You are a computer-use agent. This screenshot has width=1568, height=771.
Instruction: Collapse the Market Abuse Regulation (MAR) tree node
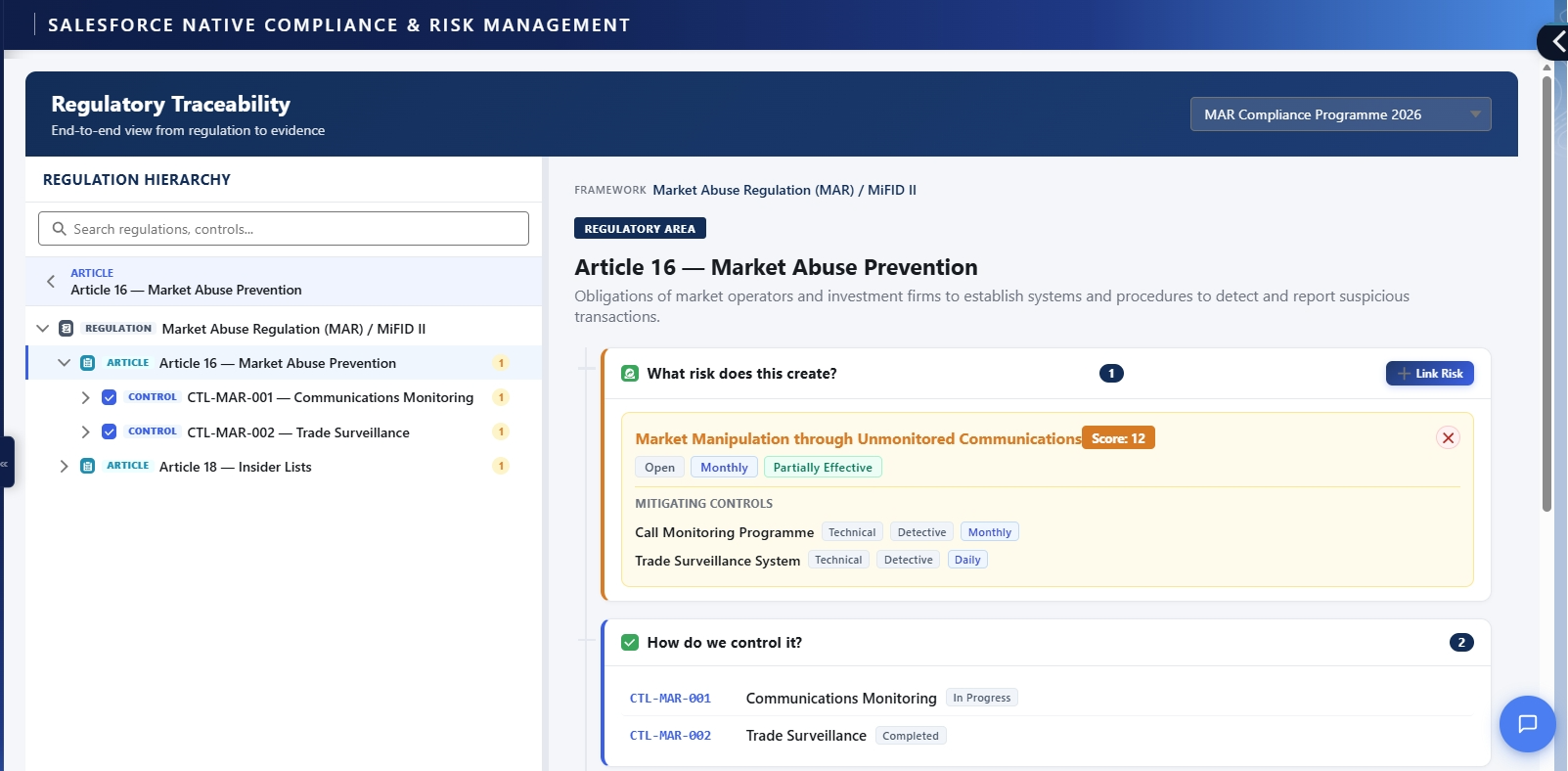pyautogui.click(x=42, y=329)
